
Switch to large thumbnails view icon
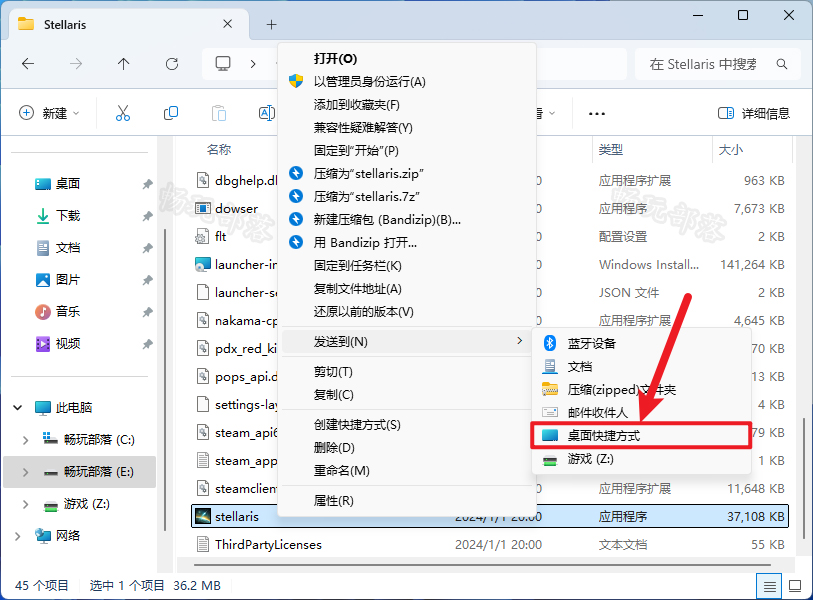[795, 587]
